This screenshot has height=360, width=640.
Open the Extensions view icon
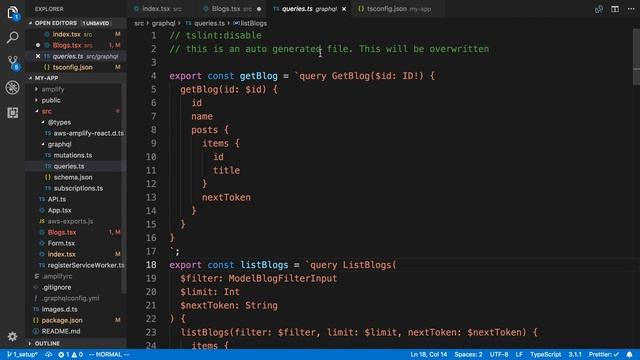coord(13,112)
